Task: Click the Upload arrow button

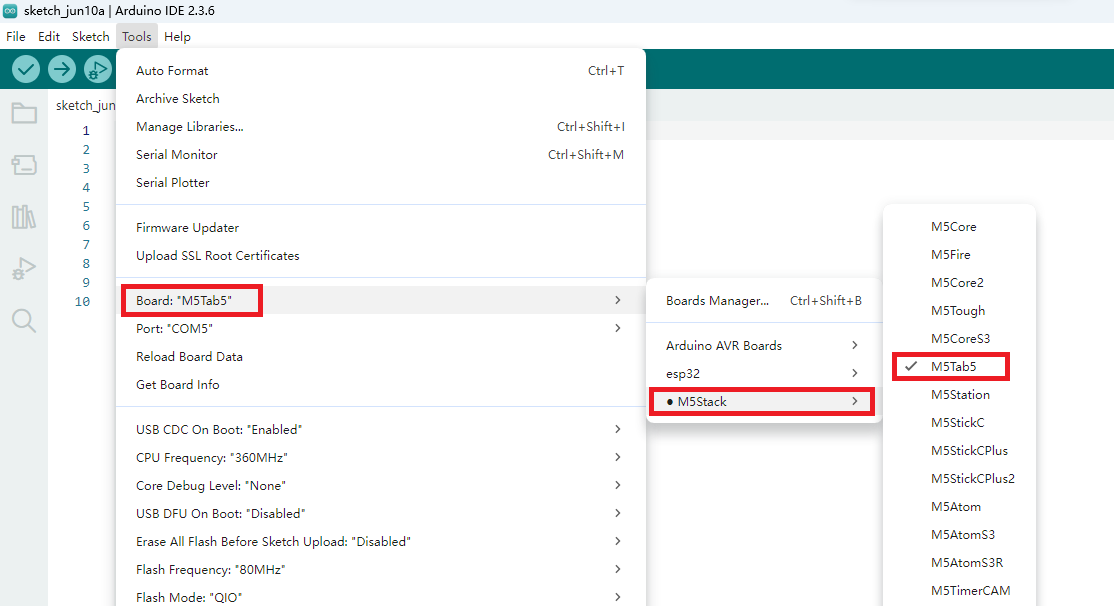Action: click(x=62, y=69)
